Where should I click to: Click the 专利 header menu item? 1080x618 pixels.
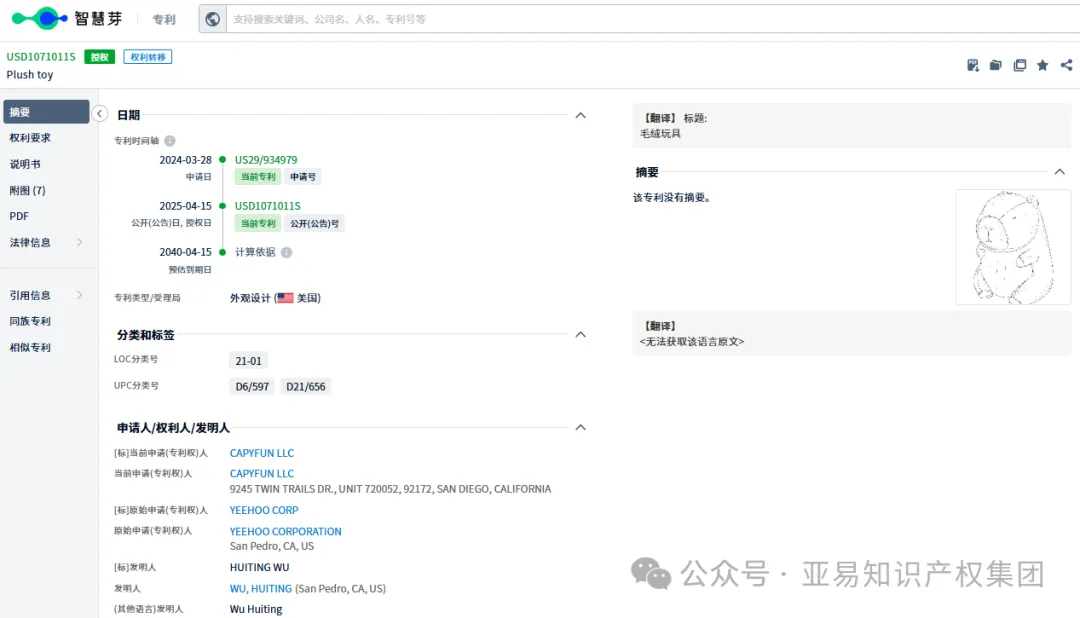pyautogui.click(x=164, y=19)
